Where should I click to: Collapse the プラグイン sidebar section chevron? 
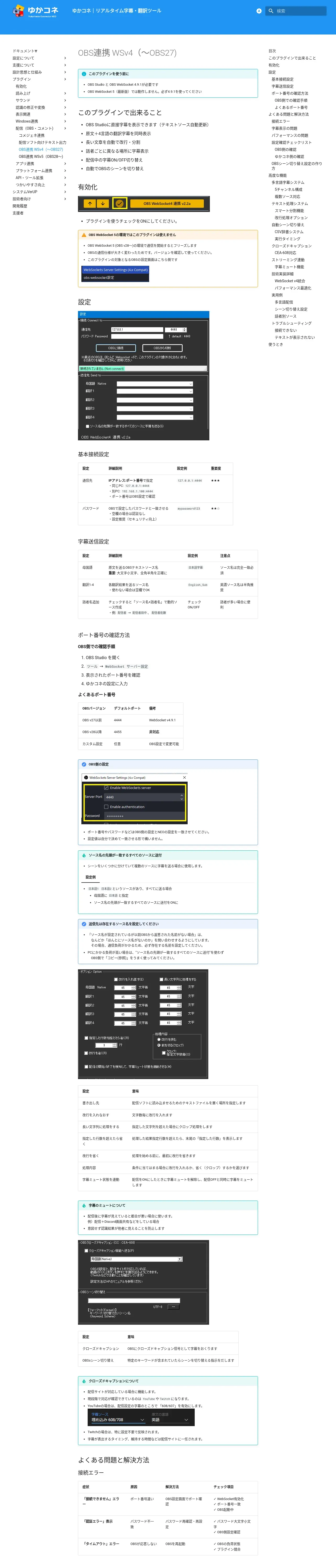(x=65, y=79)
